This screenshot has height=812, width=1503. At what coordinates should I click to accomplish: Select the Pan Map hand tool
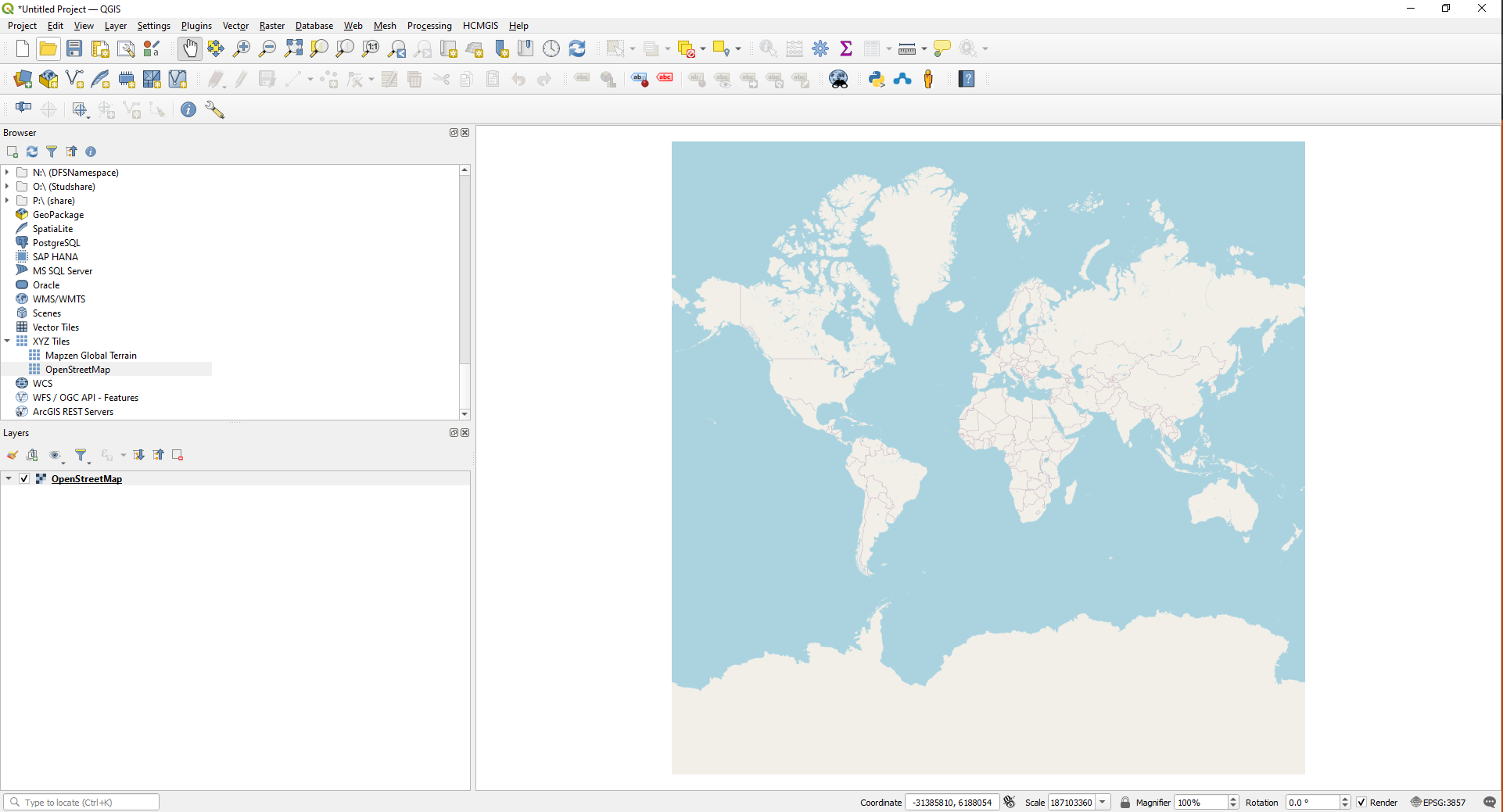(189, 48)
